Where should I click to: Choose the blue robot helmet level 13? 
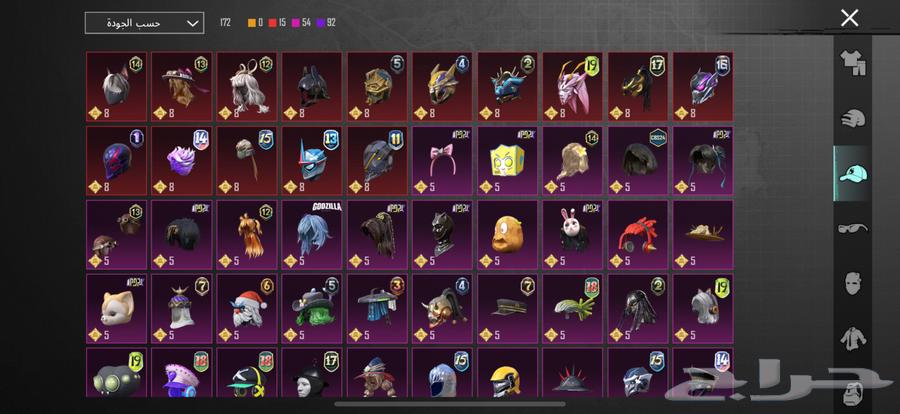(312, 161)
